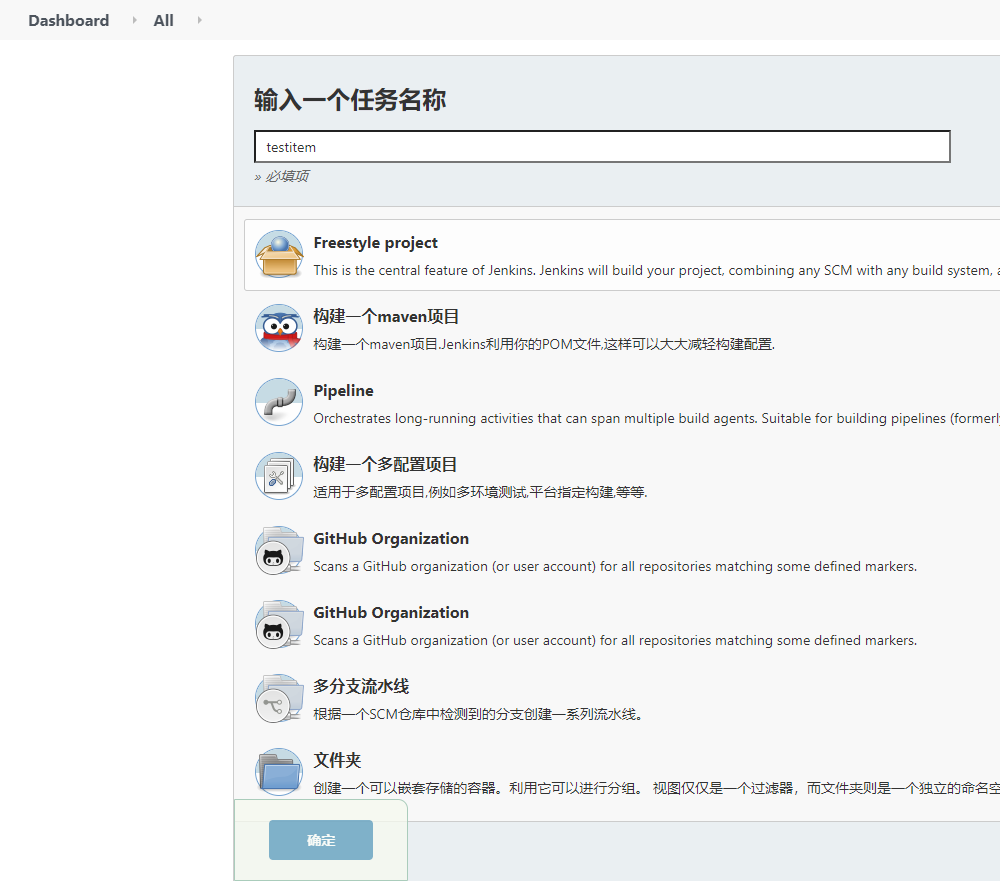Viewport: 1000px width, 881px height.
Task: Choose the 文件夹 title
Action: coord(337,761)
